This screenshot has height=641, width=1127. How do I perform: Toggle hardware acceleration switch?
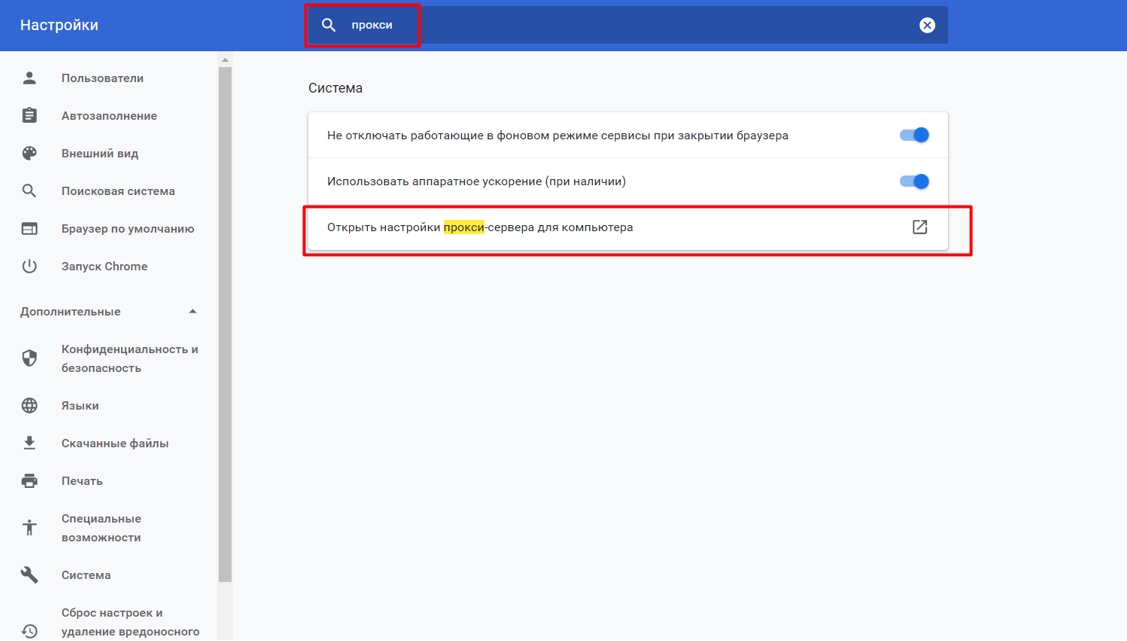point(914,181)
